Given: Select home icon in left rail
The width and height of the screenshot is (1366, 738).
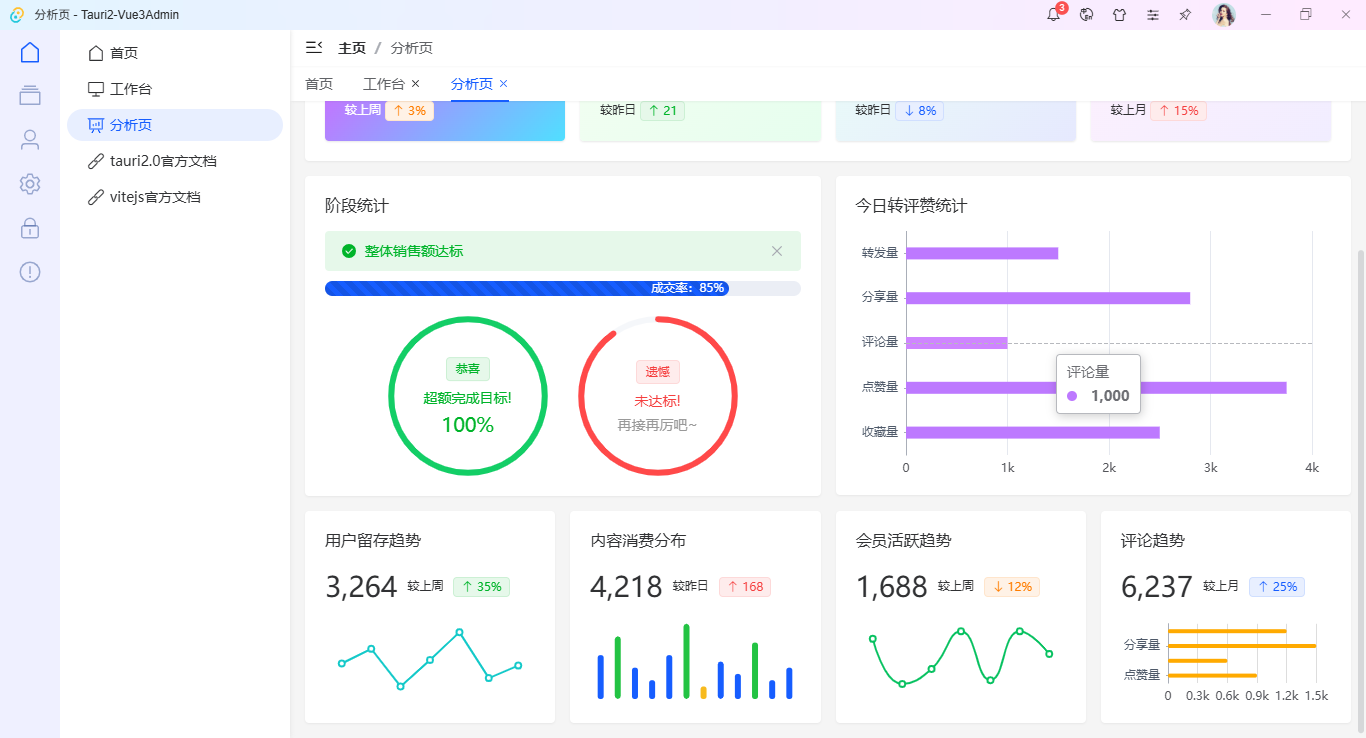Looking at the screenshot, I should [30, 52].
